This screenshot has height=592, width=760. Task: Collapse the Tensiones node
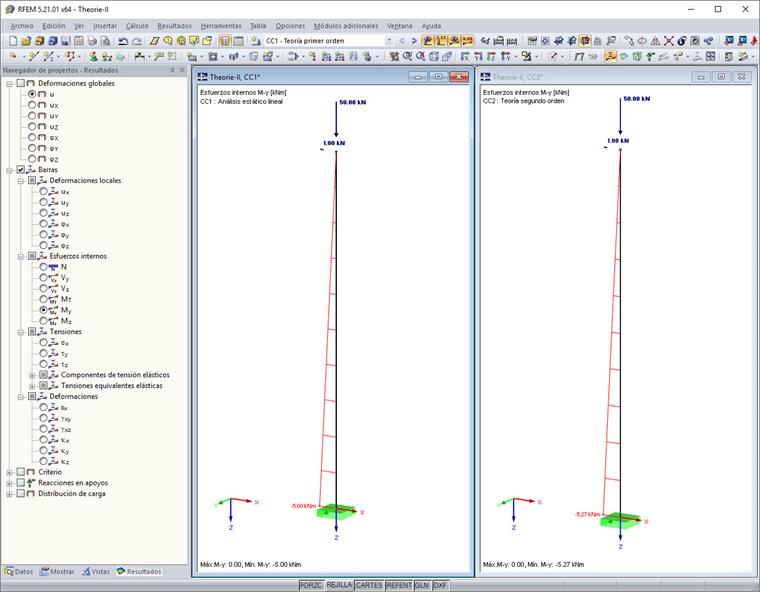pyautogui.click(x=21, y=332)
